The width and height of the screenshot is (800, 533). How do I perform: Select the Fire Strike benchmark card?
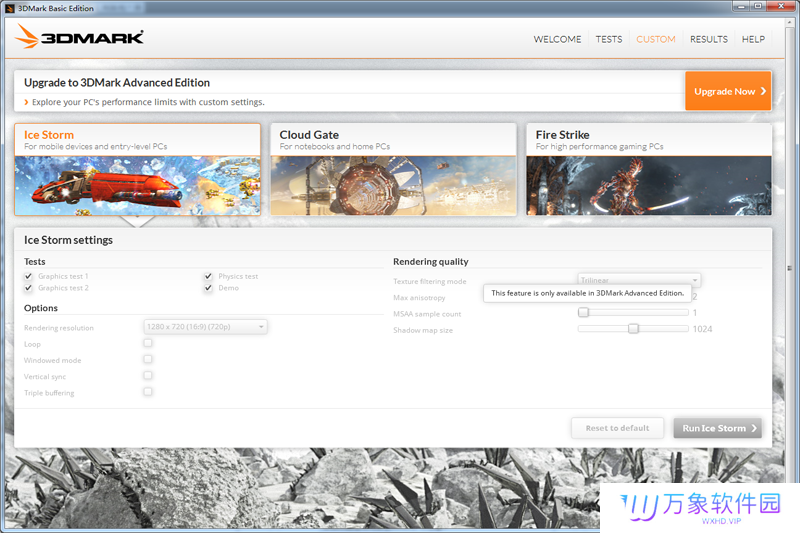point(649,169)
